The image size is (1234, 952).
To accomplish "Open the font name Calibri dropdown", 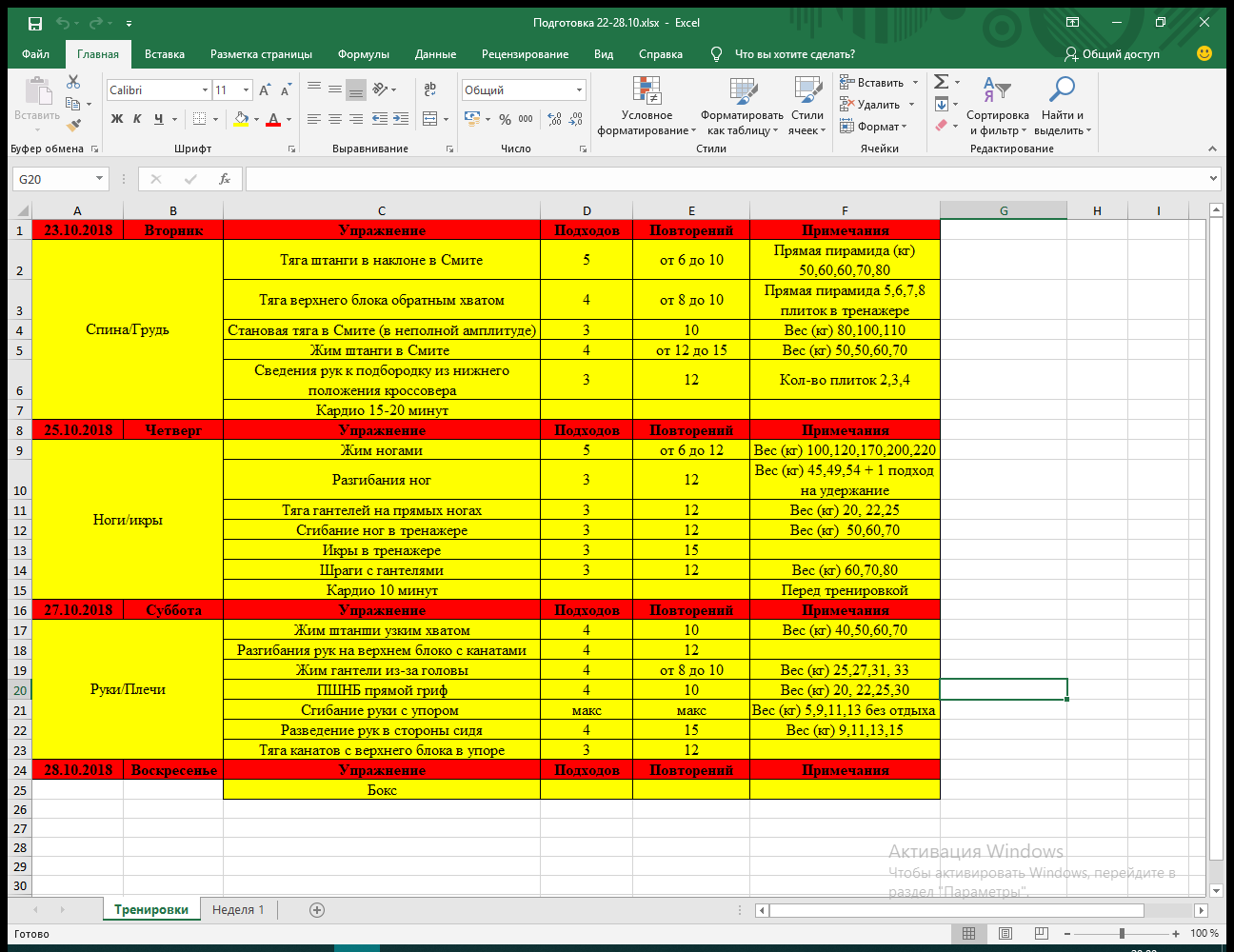I will 205,89.
